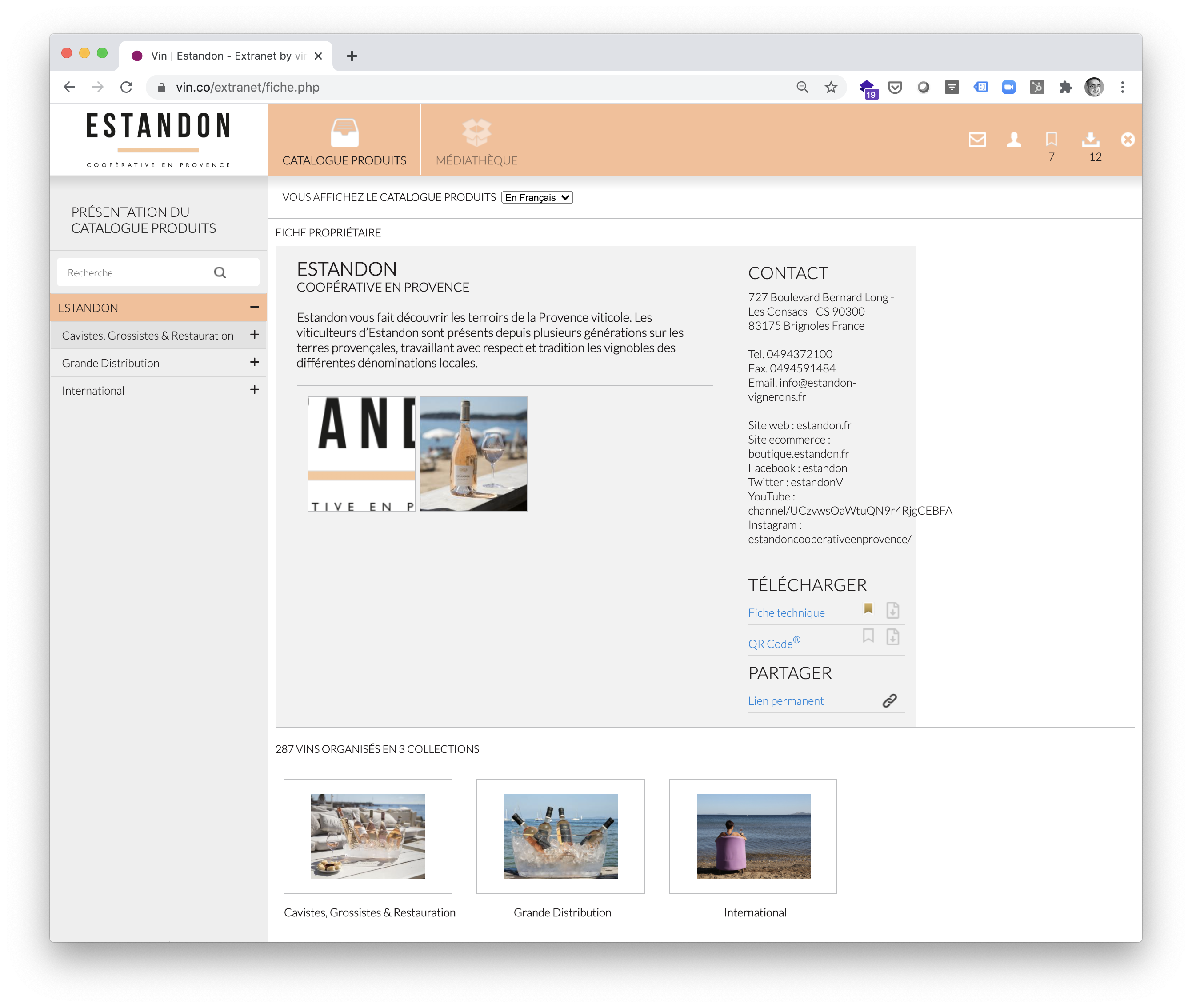Click the Estandon logo

pos(158,140)
